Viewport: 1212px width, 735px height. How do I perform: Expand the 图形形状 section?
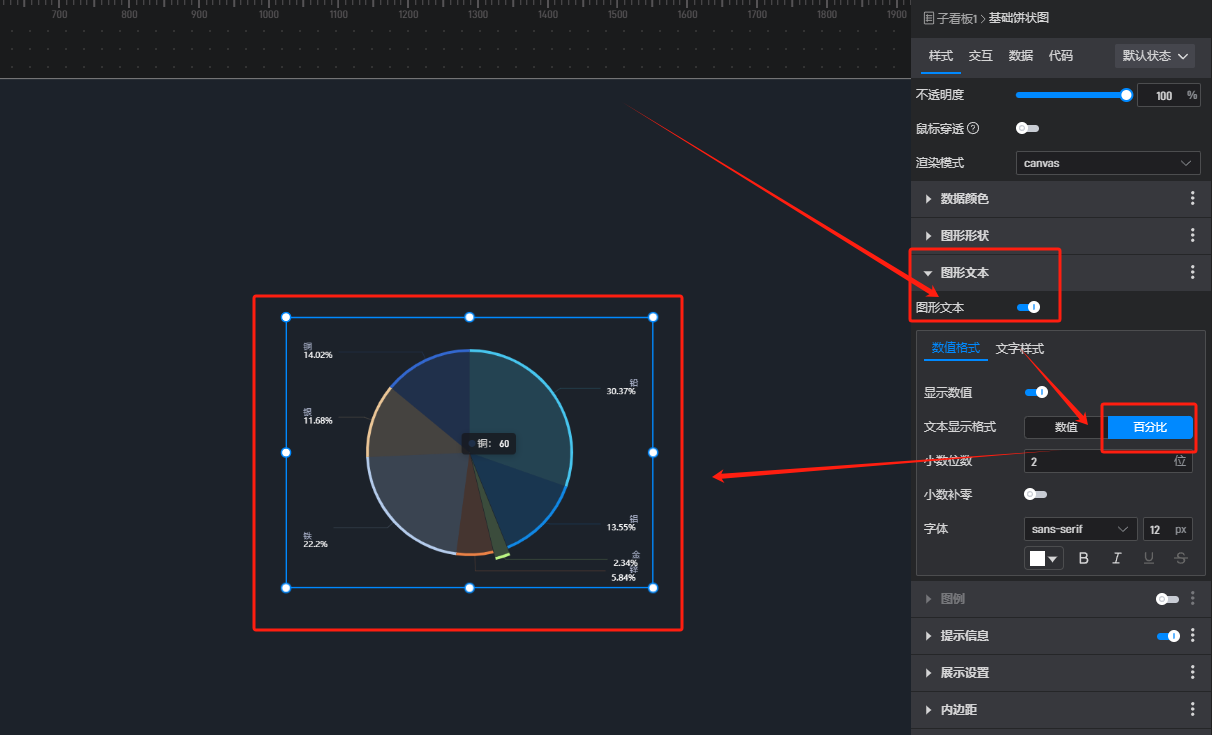click(928, 235)
